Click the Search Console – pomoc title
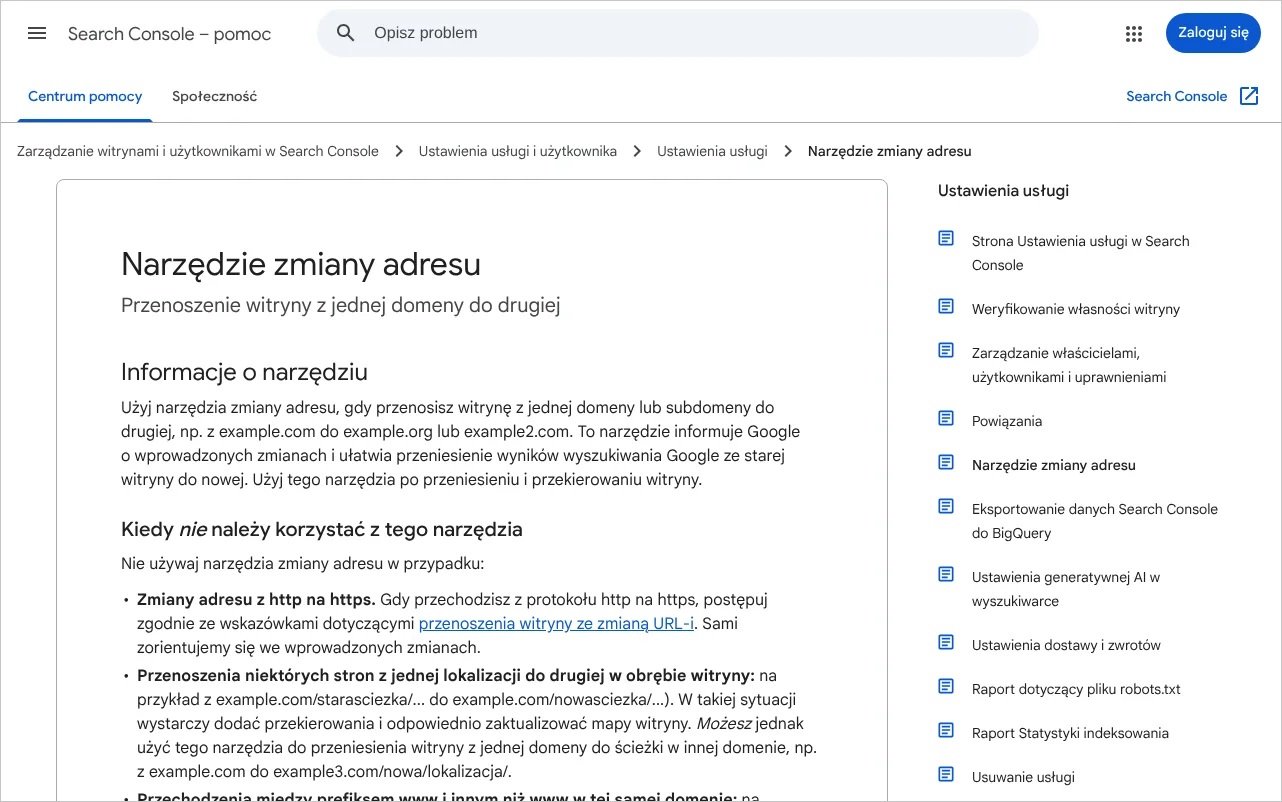This screenshot has width=1282, height=802. click(170, 34)
